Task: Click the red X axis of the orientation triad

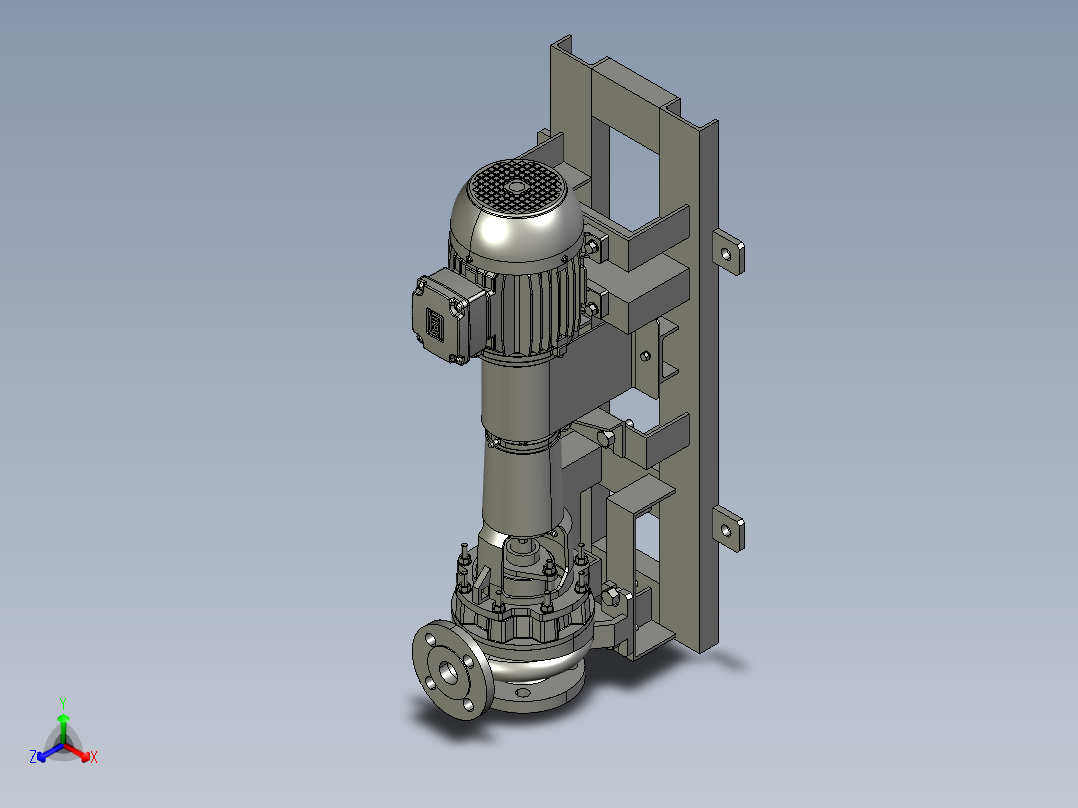Action: [78, 752]
